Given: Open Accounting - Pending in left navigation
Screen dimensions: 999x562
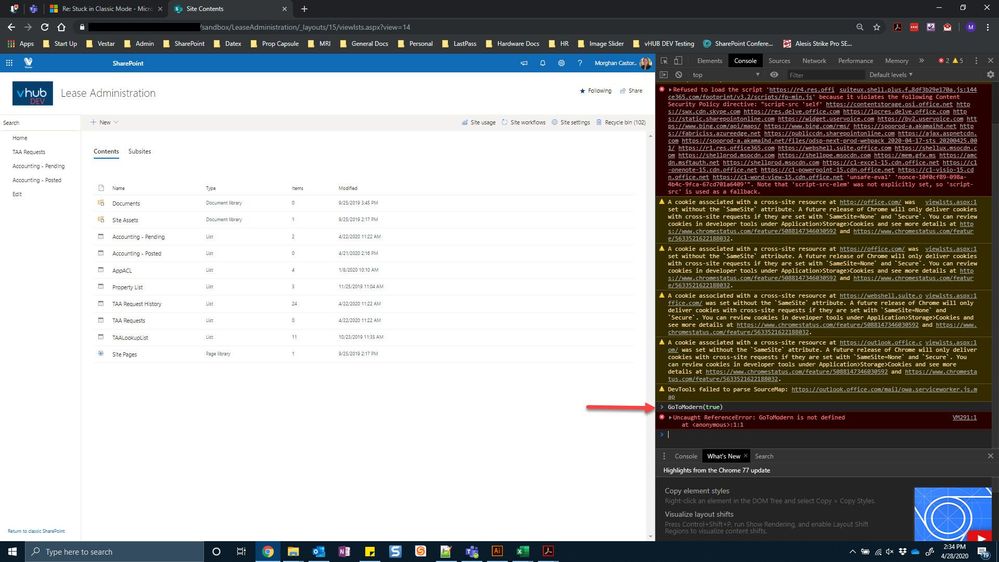Looking at the screenshot, I should point(38,166).
